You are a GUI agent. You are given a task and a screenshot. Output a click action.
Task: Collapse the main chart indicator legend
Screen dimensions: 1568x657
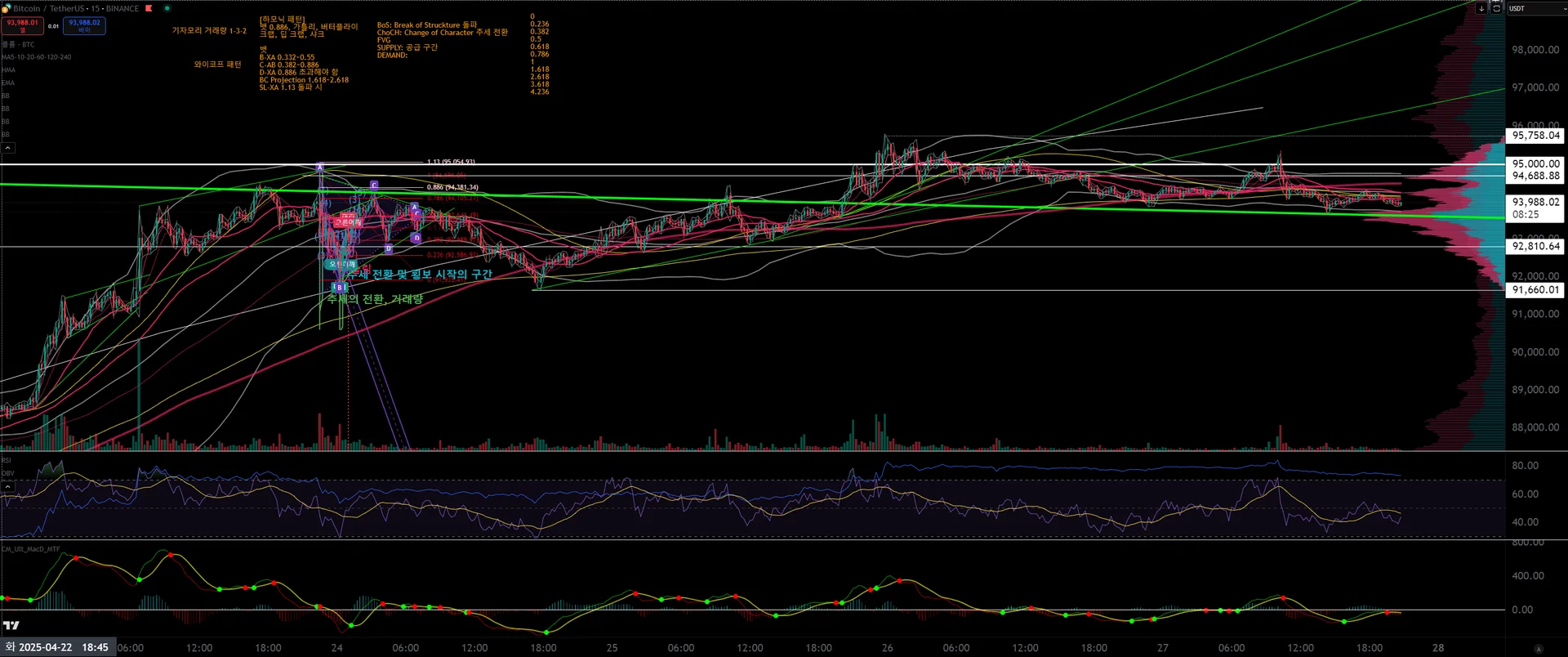point(7,148)
